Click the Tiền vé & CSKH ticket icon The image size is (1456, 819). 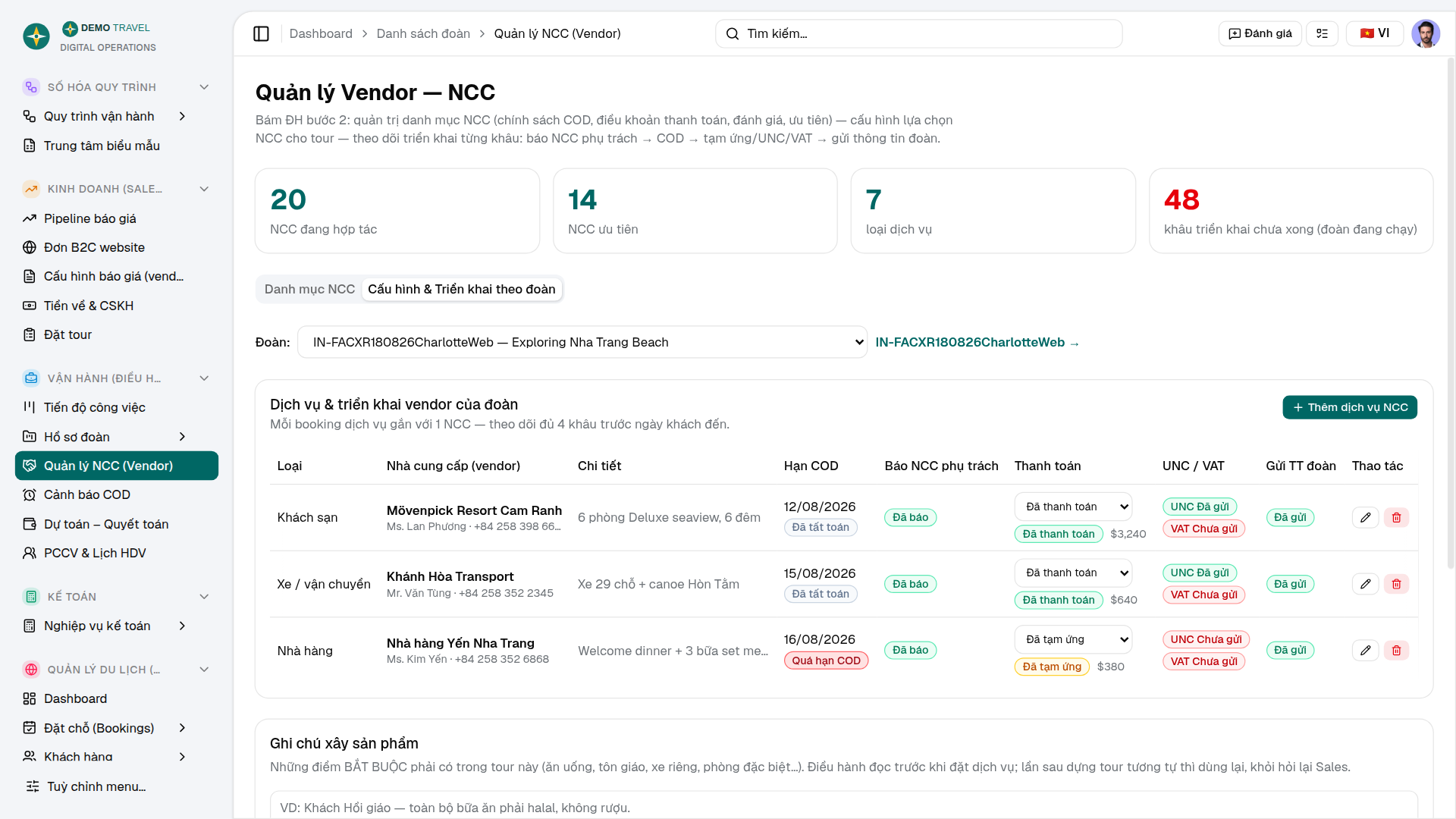point(30,306)
